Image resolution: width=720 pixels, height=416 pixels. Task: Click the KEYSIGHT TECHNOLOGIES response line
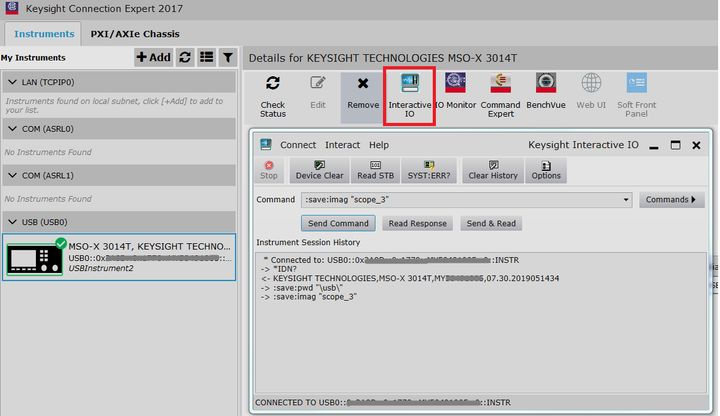[410, 278]
